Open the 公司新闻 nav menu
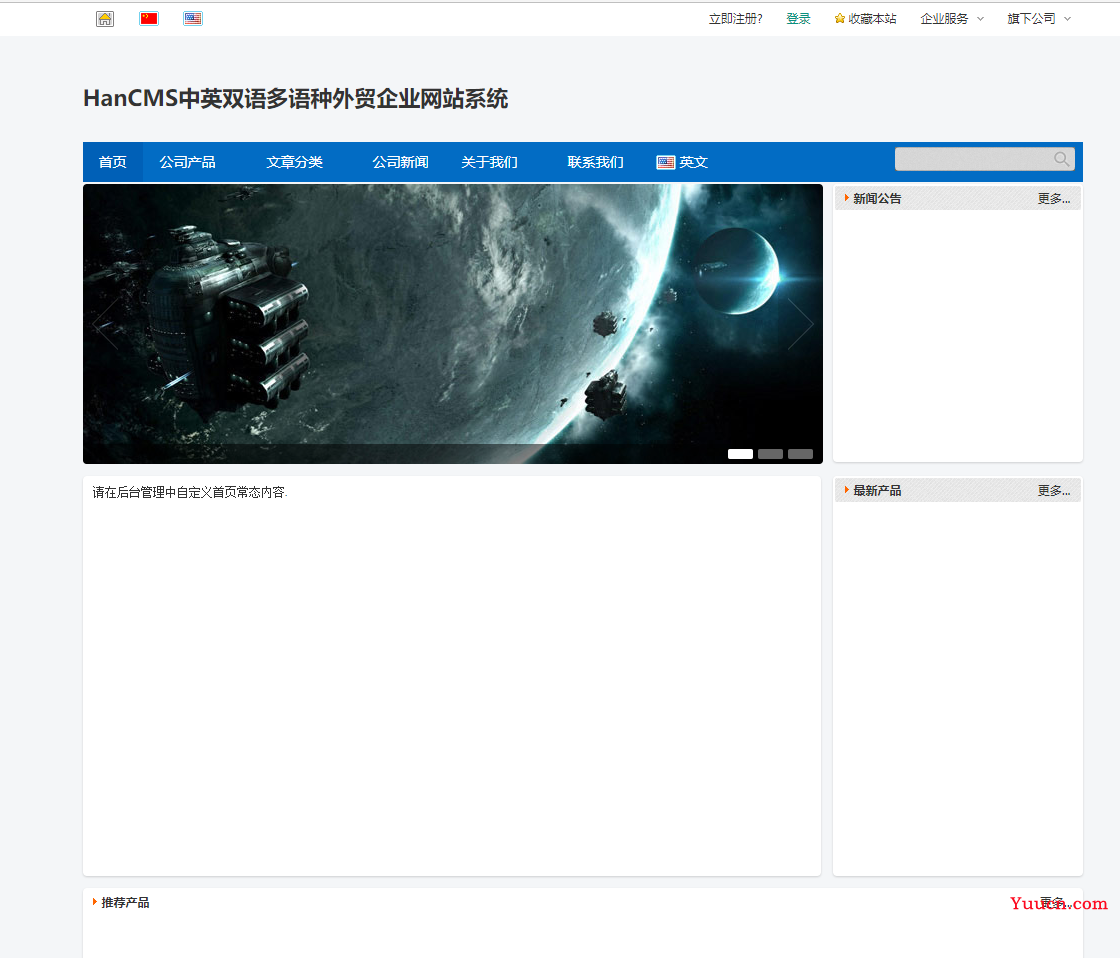1120x958 pixels. [x=400, y=162]
